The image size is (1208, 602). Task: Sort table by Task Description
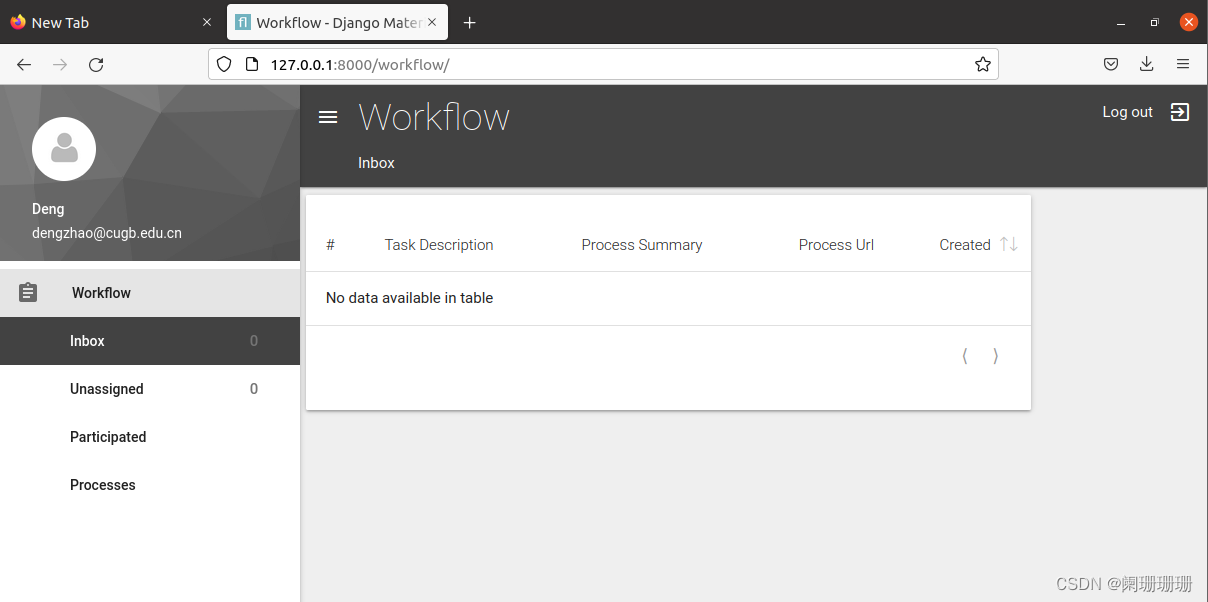point(438,244)
